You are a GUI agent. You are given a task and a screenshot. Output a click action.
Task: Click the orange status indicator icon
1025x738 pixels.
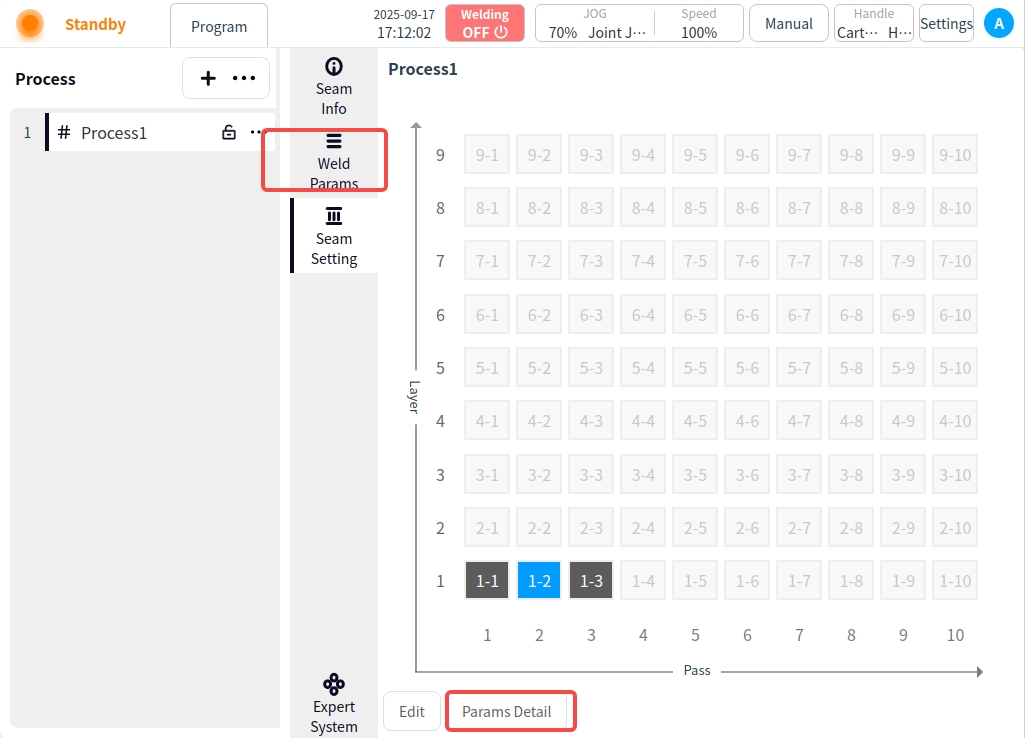[30, 24]
